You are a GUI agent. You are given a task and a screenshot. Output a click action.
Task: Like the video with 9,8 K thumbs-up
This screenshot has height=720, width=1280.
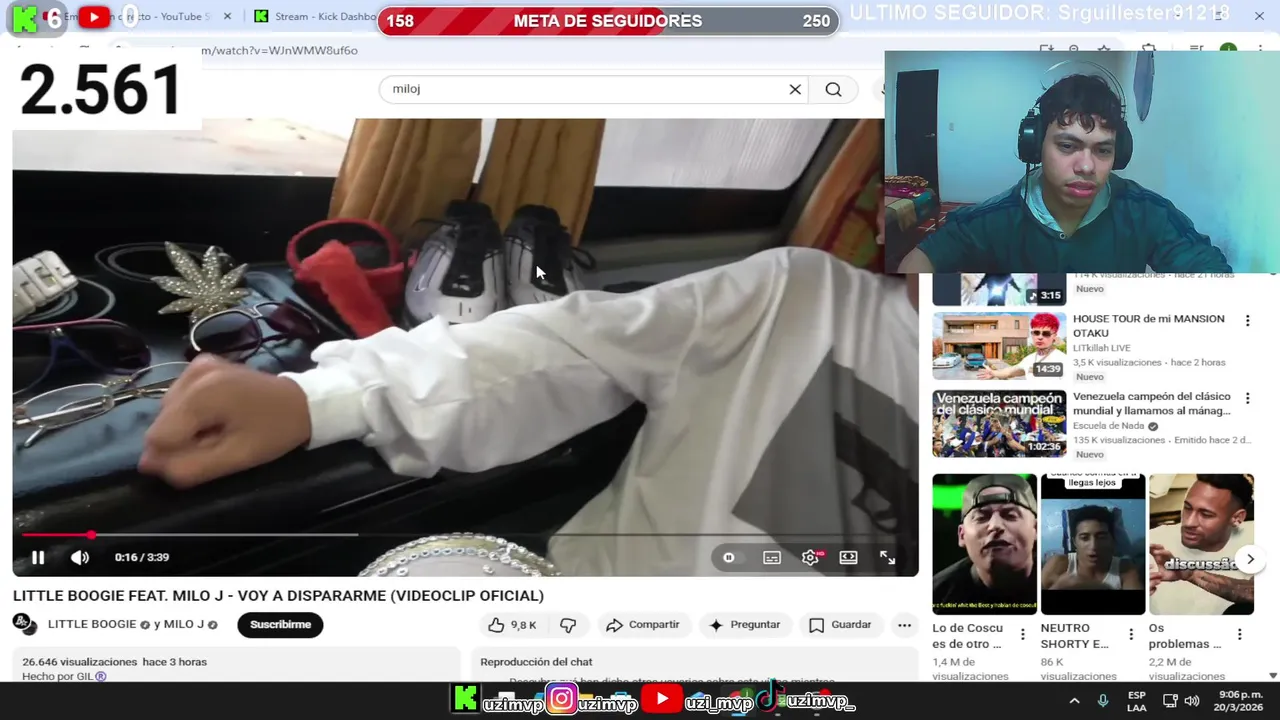(513, 625)
